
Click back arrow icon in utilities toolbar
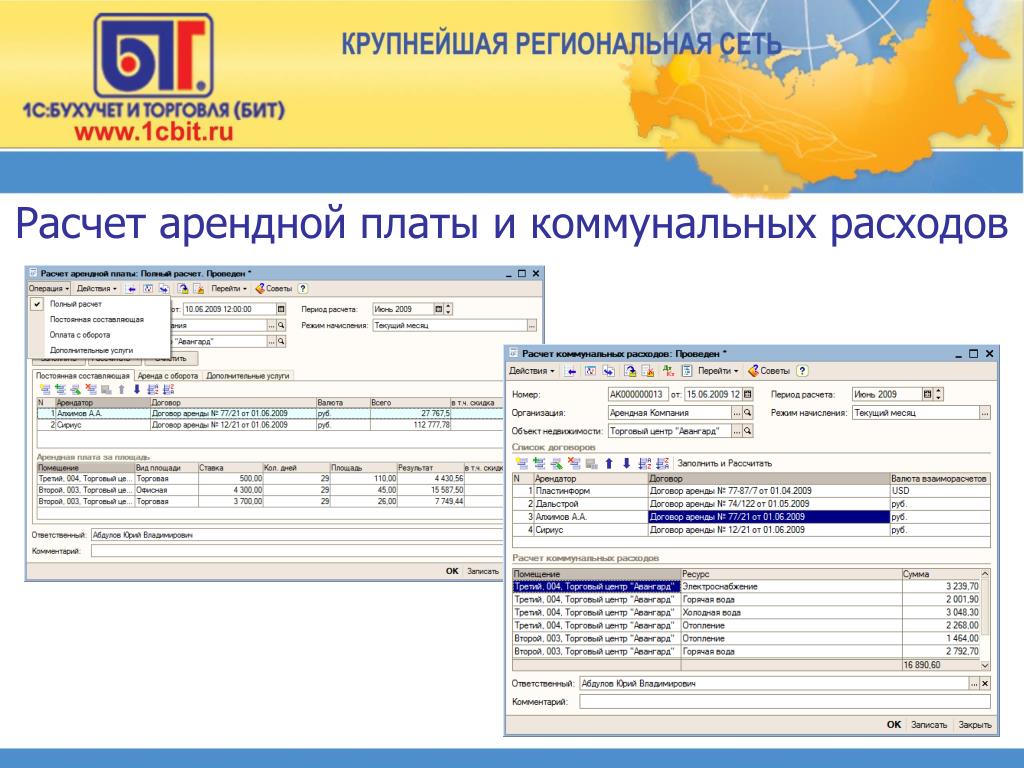pos(571,371)
